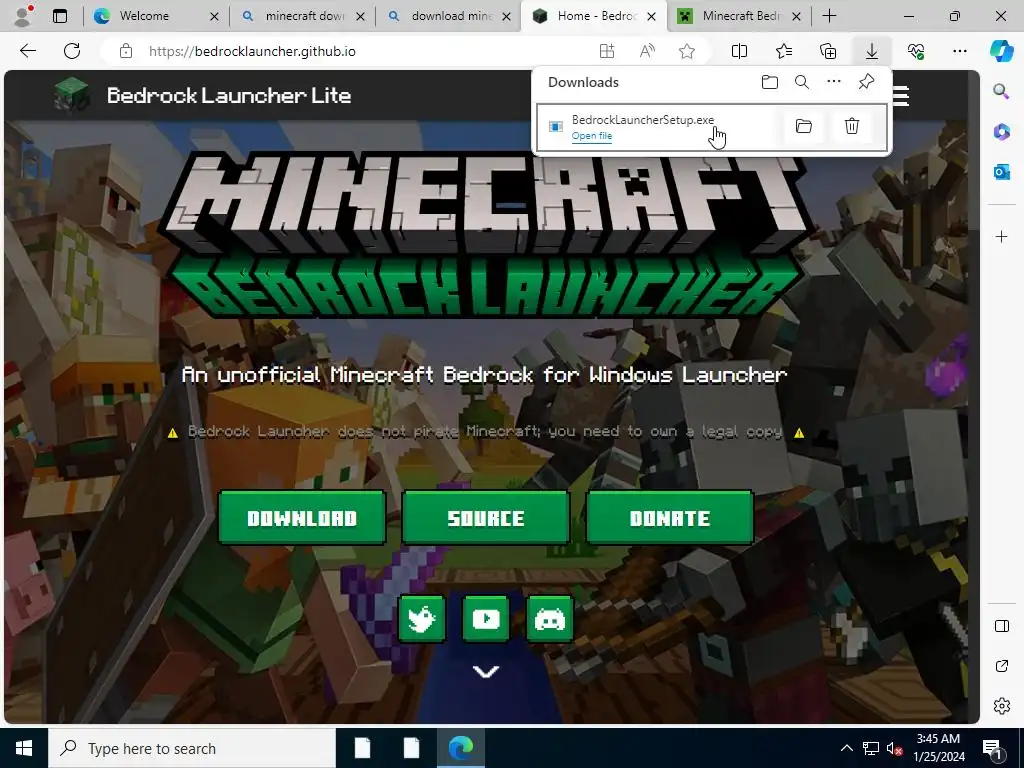The width and height of the screenshot is (1024, 768).
Task: Click the muted volume tray icon
Action: coord(894,748)
